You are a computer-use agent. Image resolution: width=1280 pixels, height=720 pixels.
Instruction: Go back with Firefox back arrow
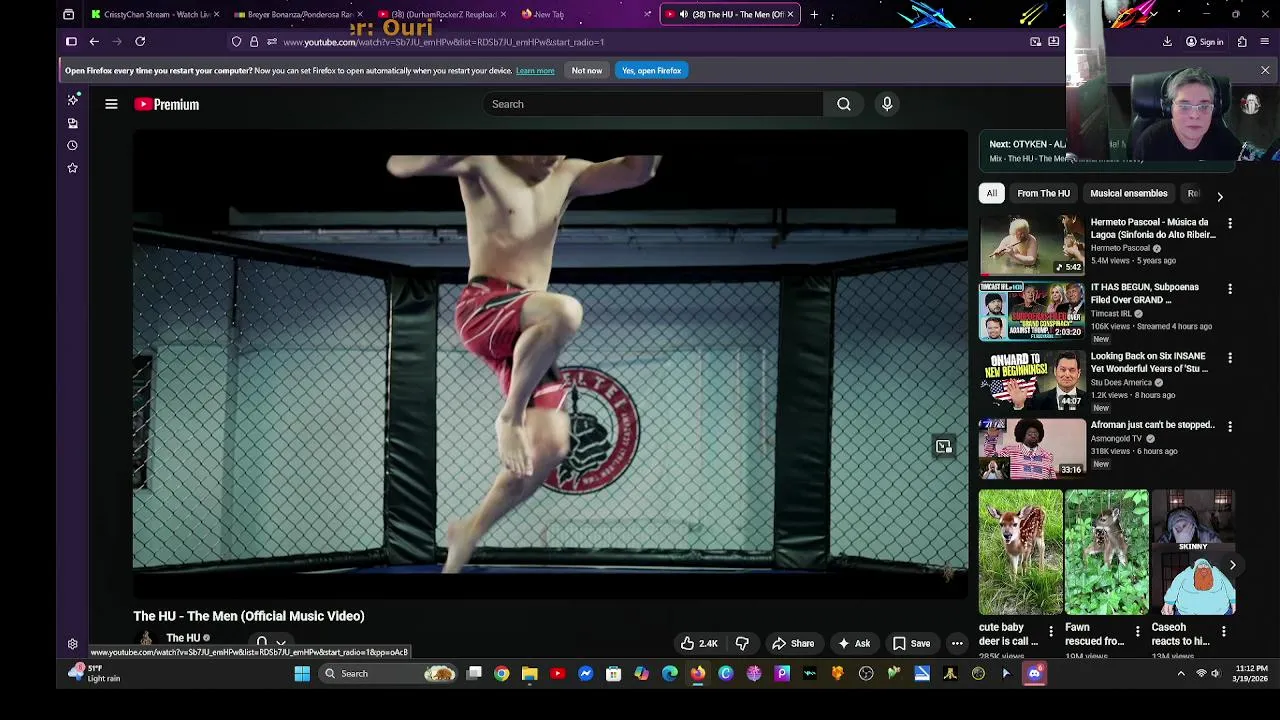tap(94, 42)
